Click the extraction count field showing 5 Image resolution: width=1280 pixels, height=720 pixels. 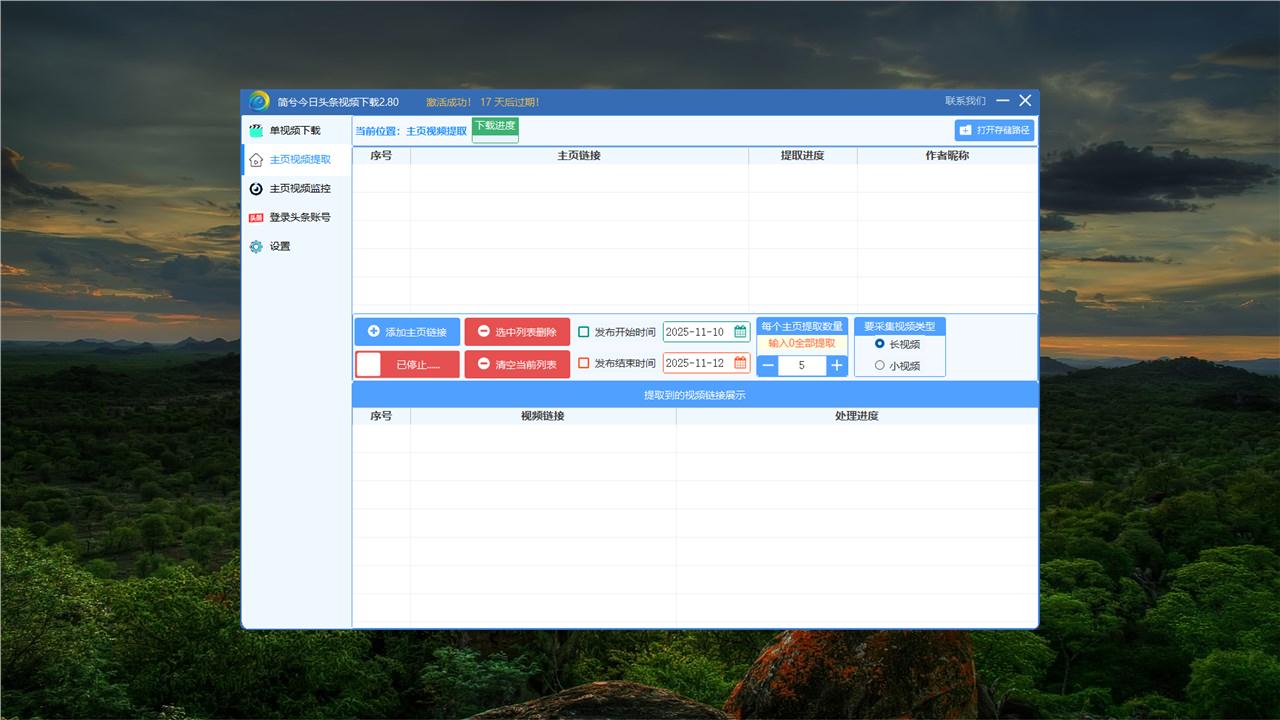802,366
